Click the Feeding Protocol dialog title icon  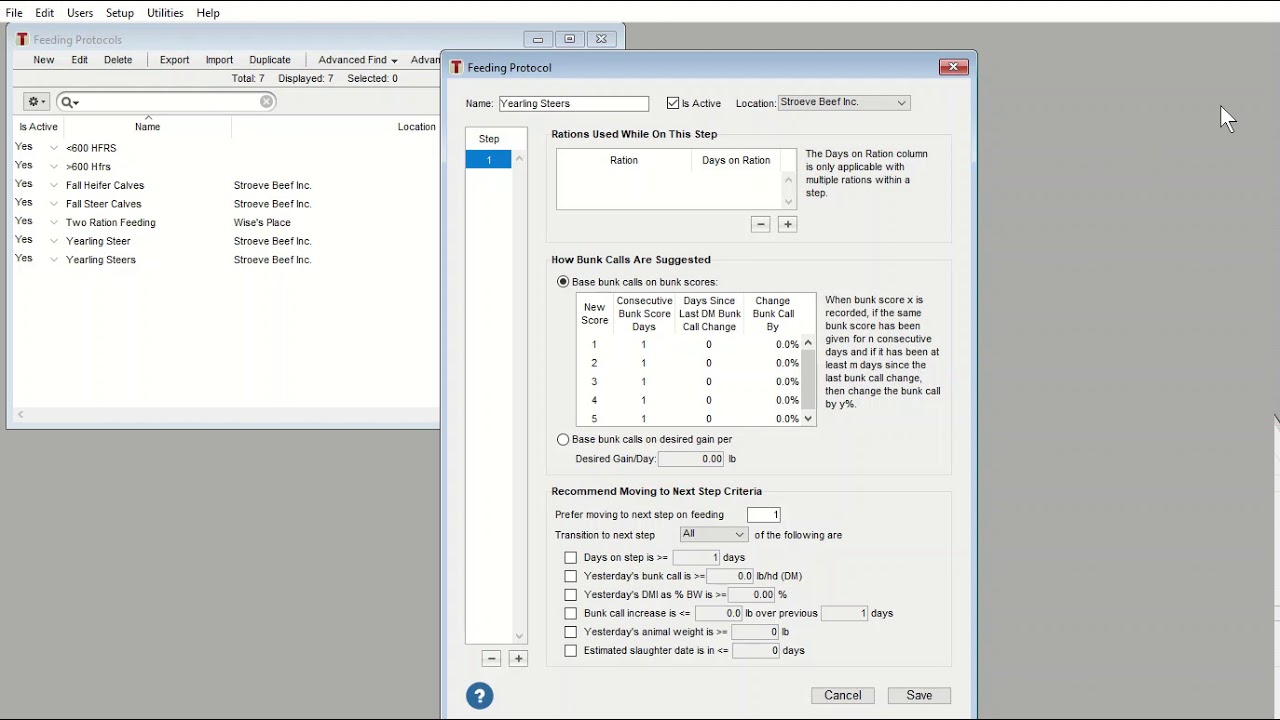point(456,67)
